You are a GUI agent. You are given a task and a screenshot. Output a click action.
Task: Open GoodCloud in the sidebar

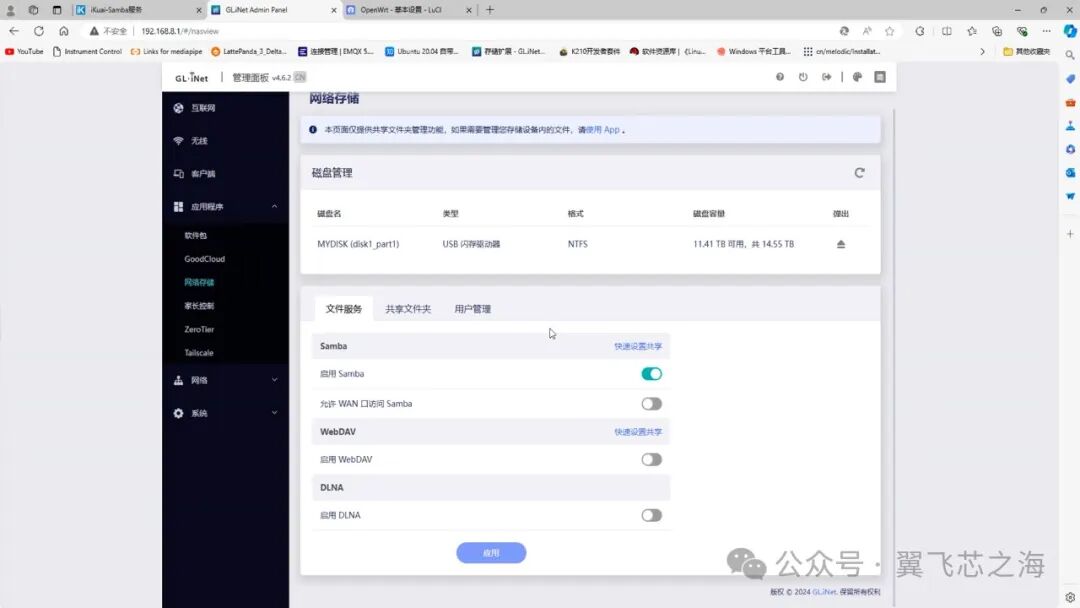(205, 259)
